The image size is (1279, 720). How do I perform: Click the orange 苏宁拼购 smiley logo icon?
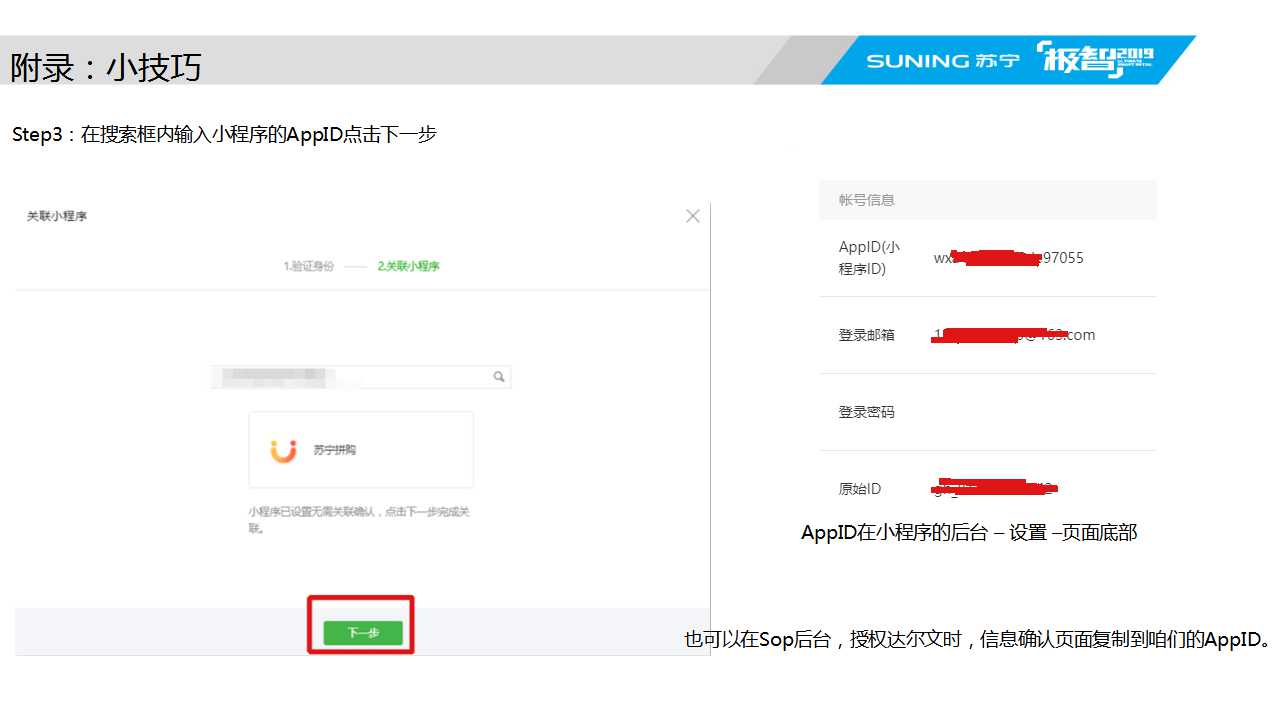click(x=284, y=451)
